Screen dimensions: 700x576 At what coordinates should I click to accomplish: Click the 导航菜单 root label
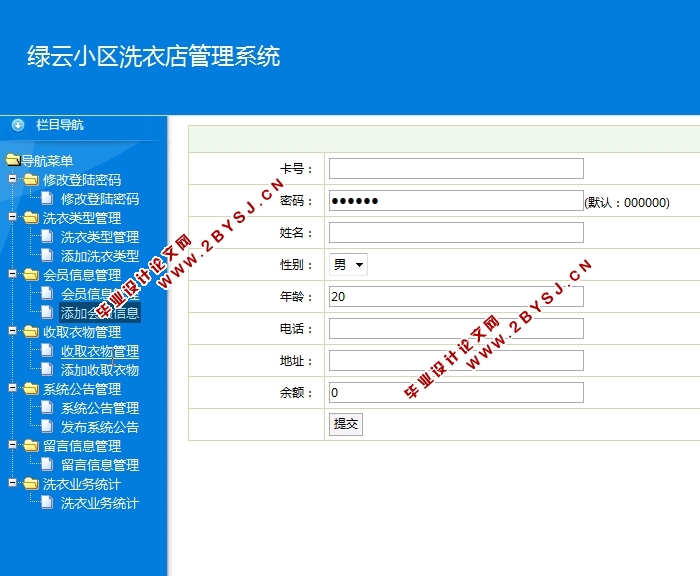pyautogui.click(x=47, y=161)
